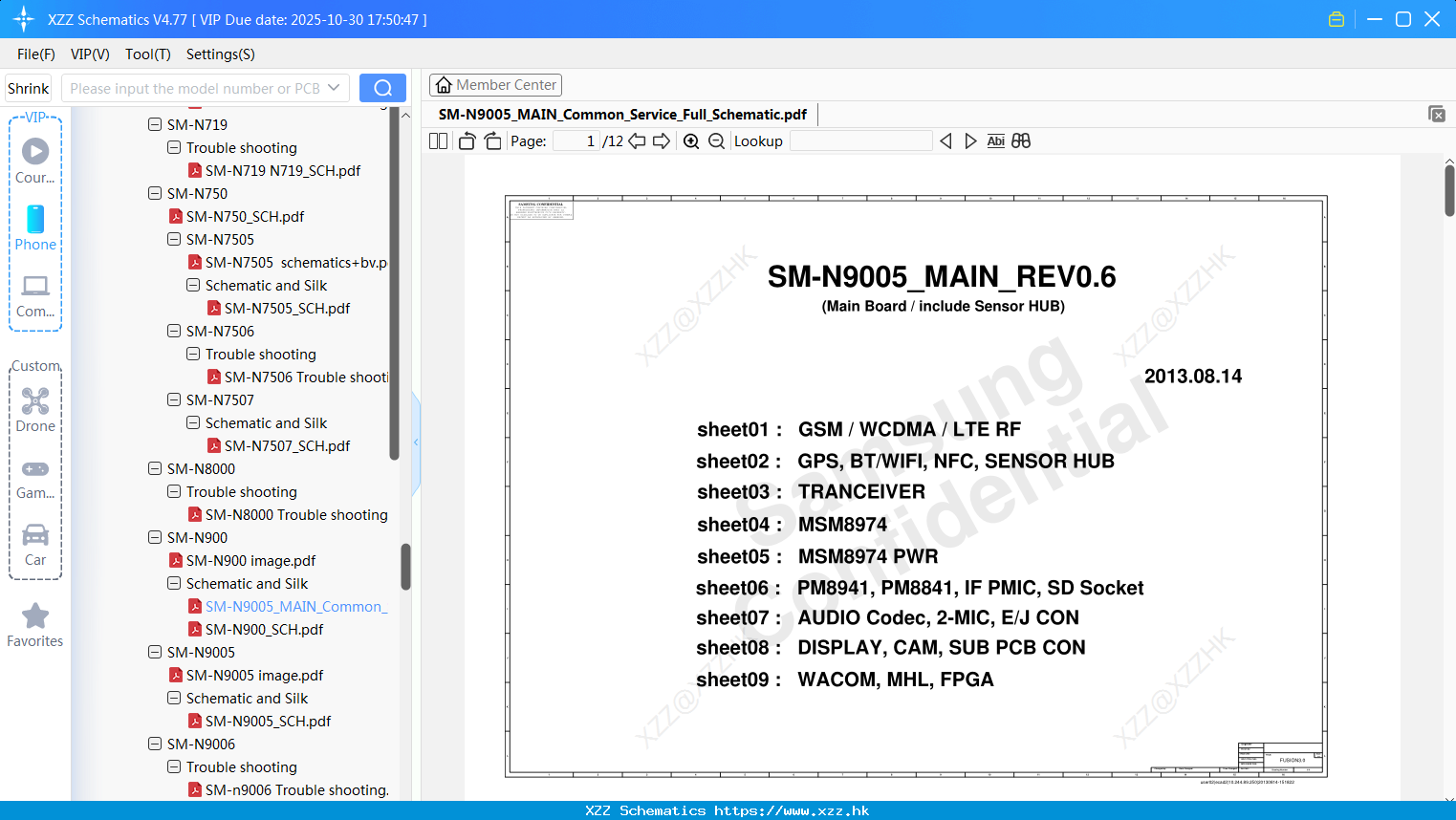Click the XZZ Schematics website link
This screenshot has height=820, width=1456.
tap(792, 810)
